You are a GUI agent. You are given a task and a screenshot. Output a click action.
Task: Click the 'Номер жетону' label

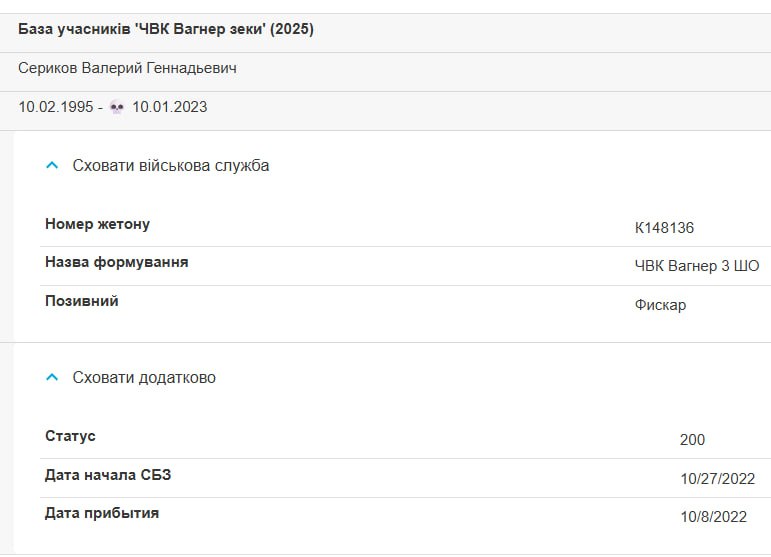click(x=97, y=224)
